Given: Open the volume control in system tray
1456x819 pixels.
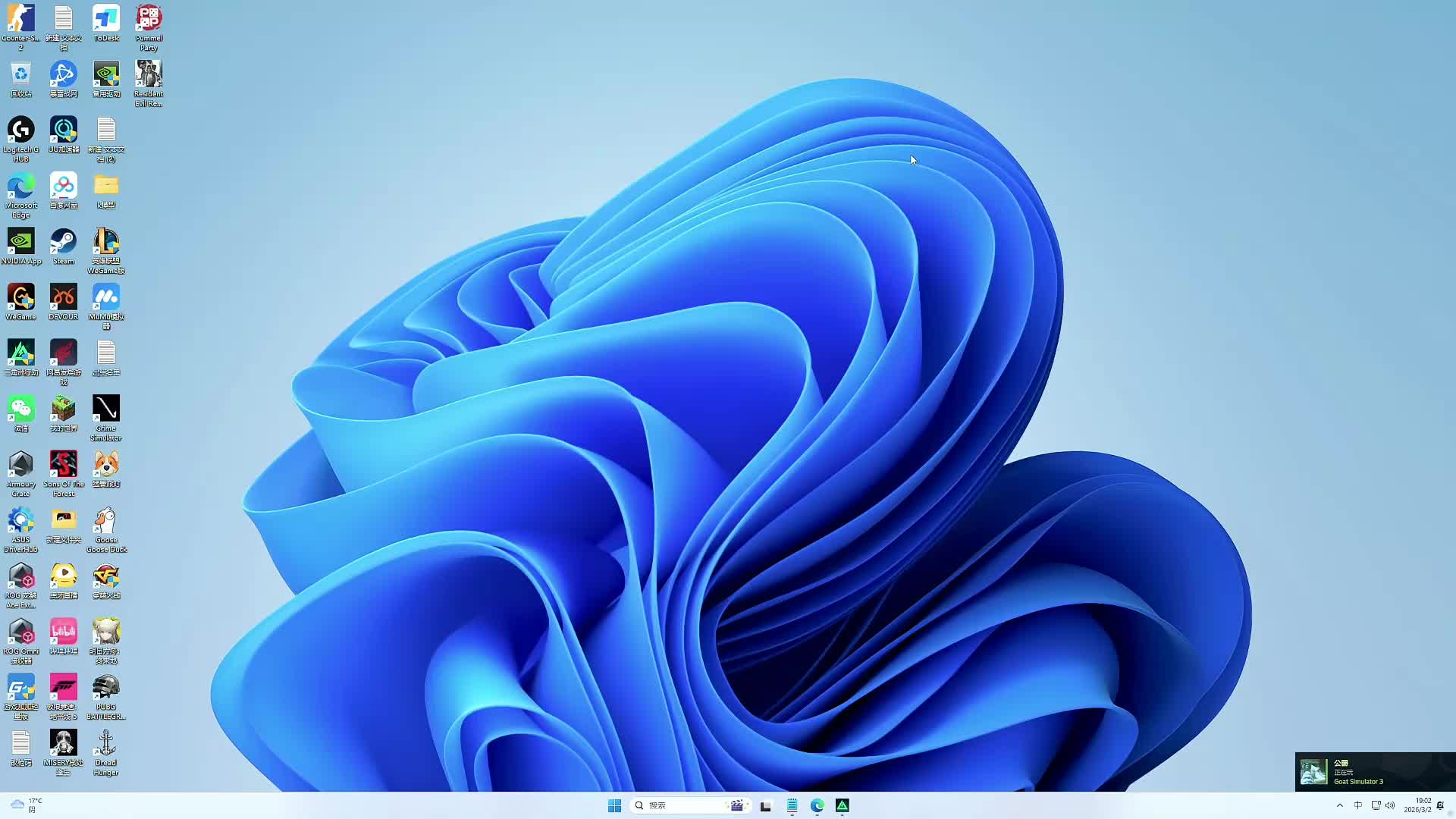Looking at the screenshot, I should coord(1390,805).
